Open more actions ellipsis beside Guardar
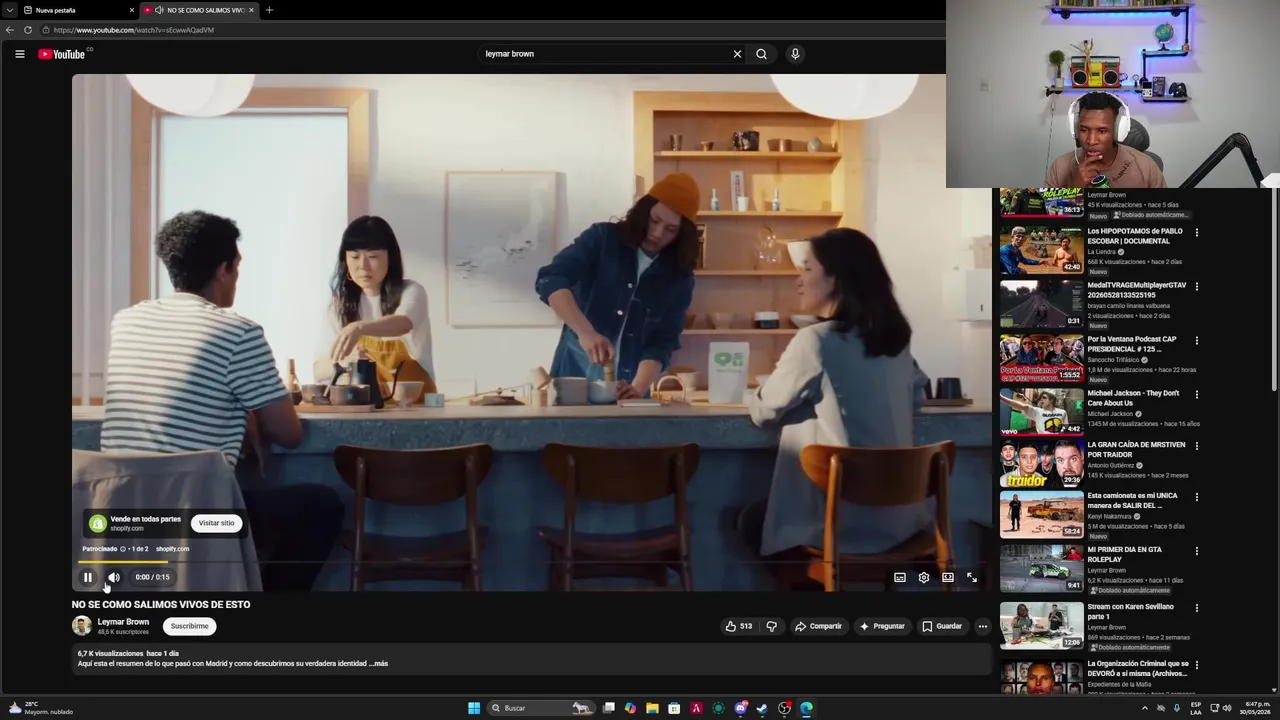 (982, 626)
